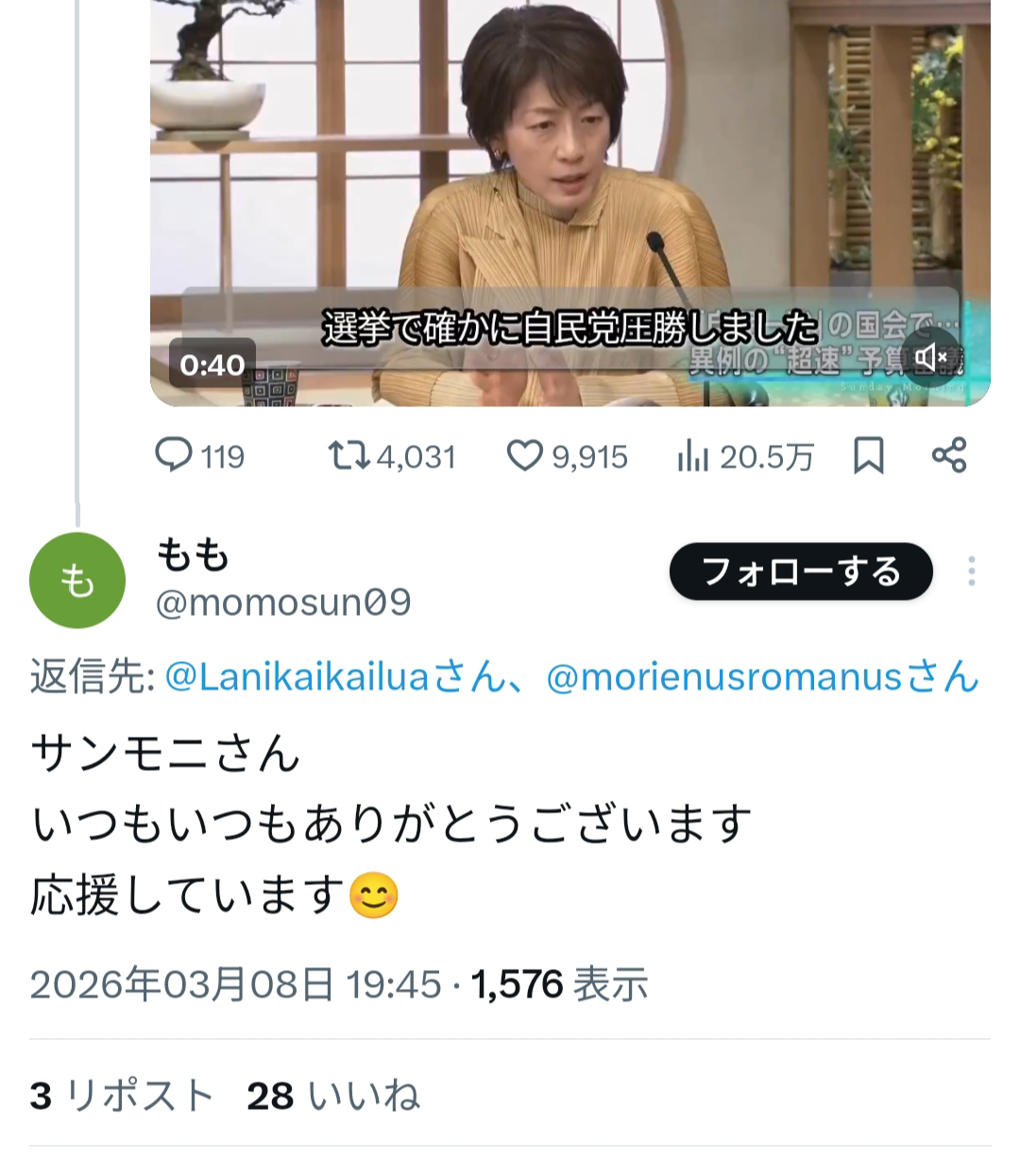
Task: Tap the share icon
Action: [949, 455]
